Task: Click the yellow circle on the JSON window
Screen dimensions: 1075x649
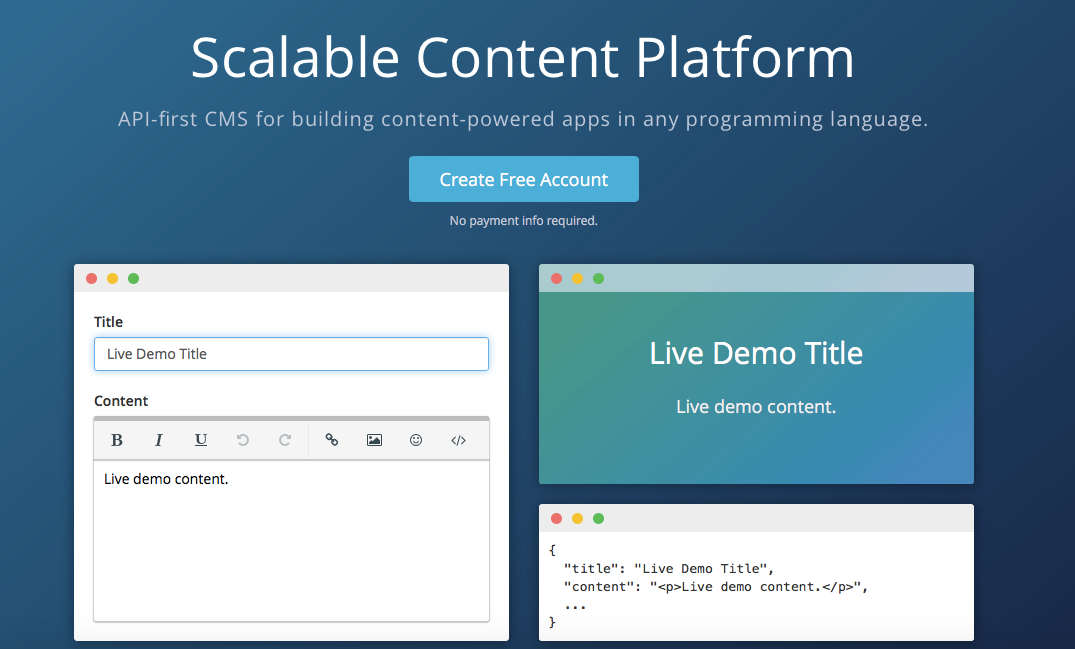Action: 577,518
